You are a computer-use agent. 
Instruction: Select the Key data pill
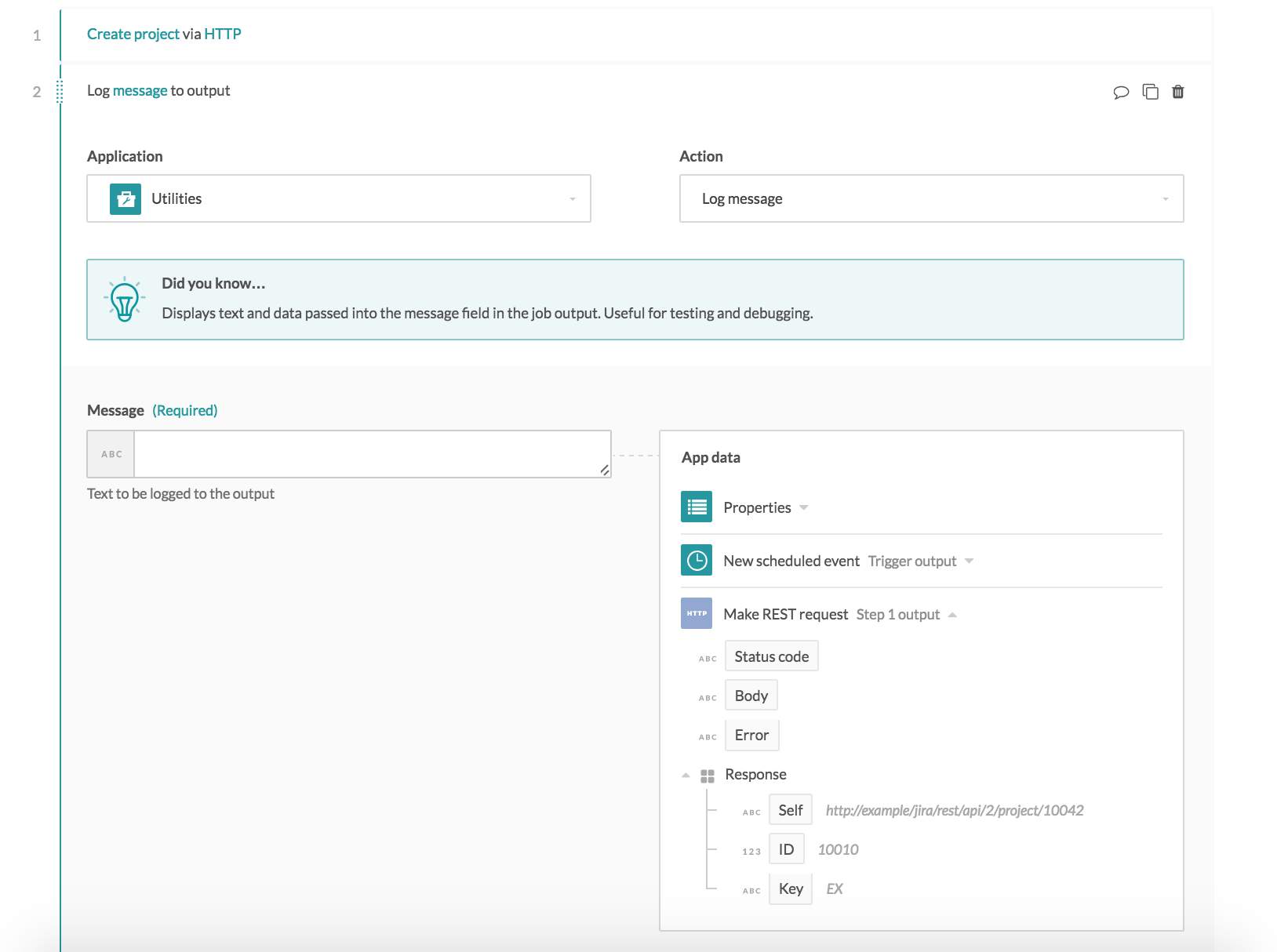(x=790, y=888)
